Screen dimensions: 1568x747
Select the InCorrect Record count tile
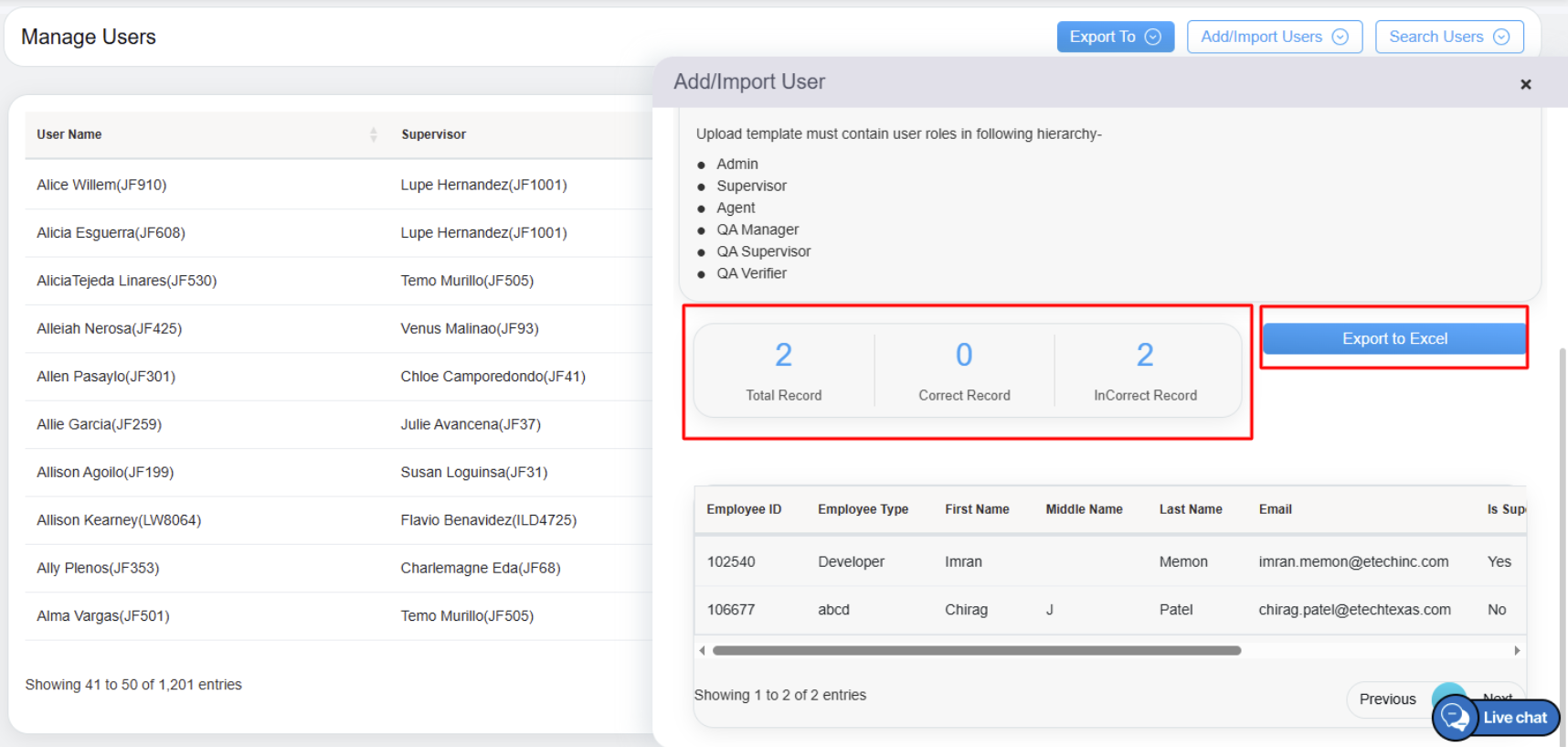point(1145,370)
